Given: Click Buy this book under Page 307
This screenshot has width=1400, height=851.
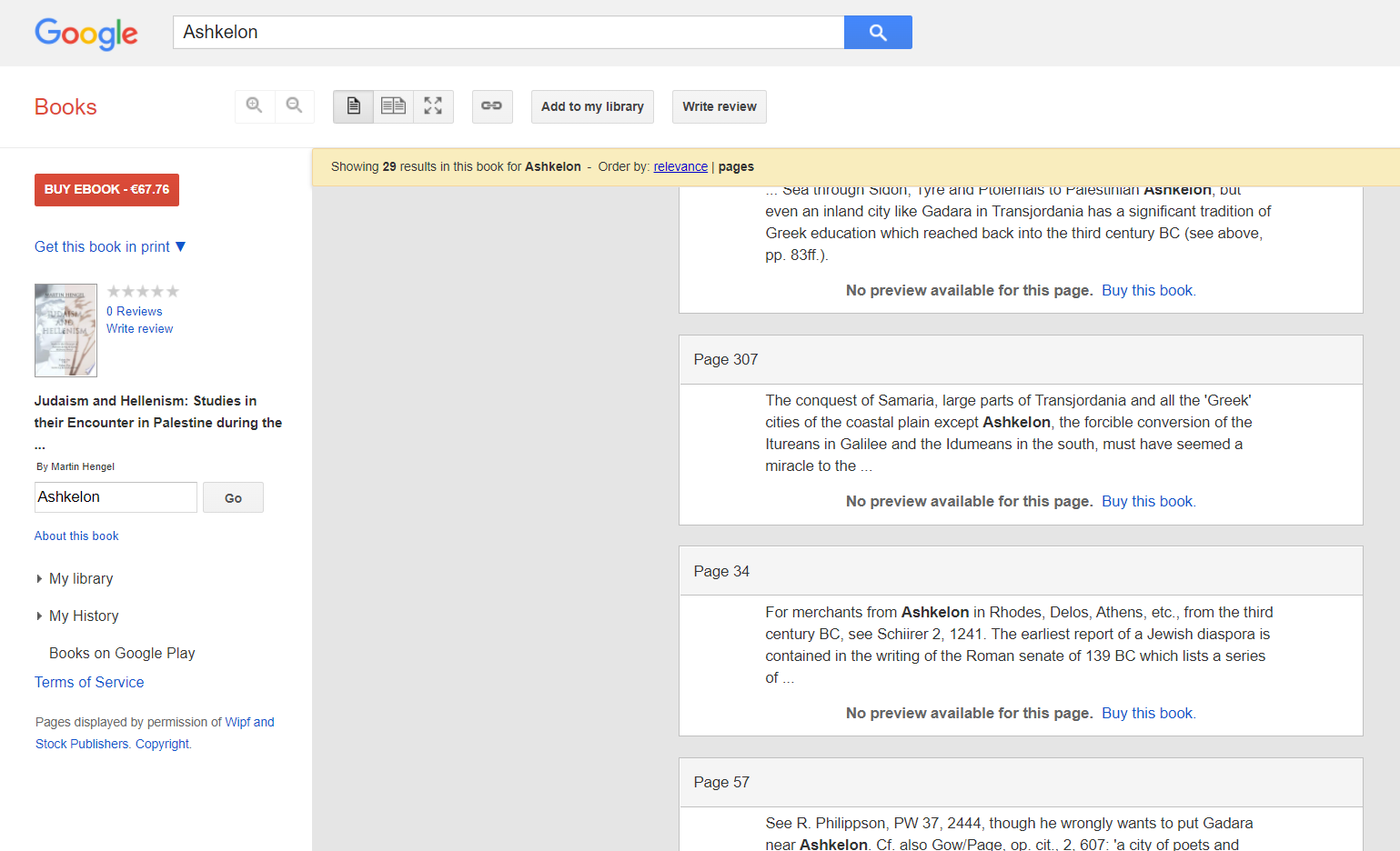Looking at the screenshot, I should click(x=1148, y=501).
